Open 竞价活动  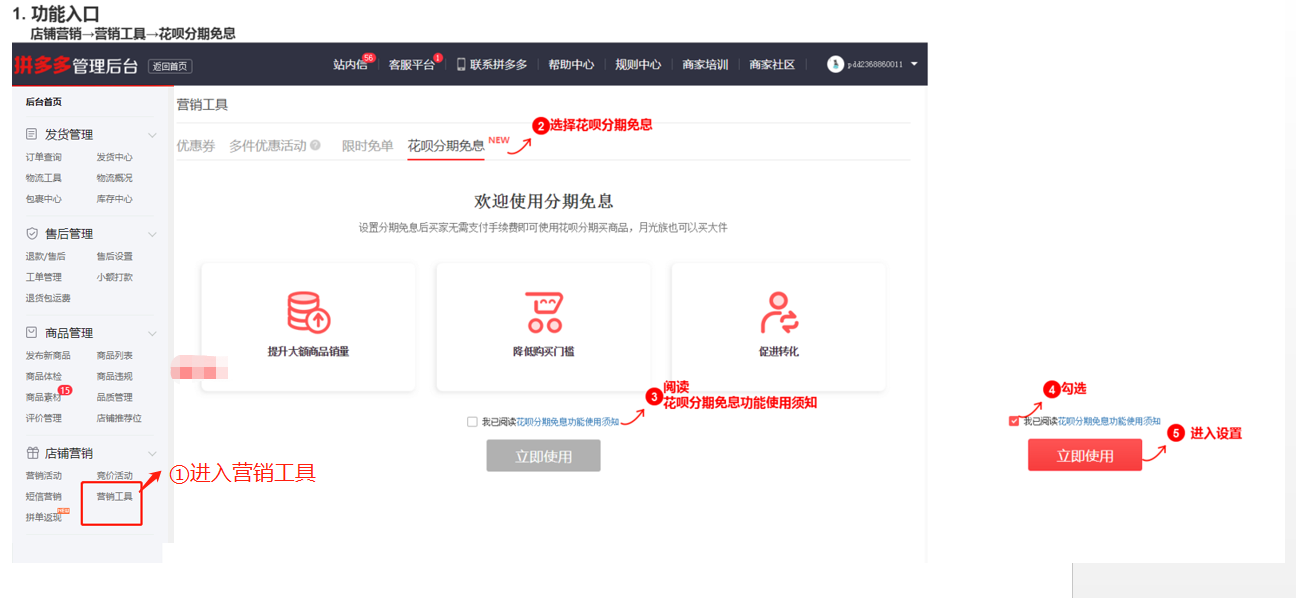click(114, 475)
